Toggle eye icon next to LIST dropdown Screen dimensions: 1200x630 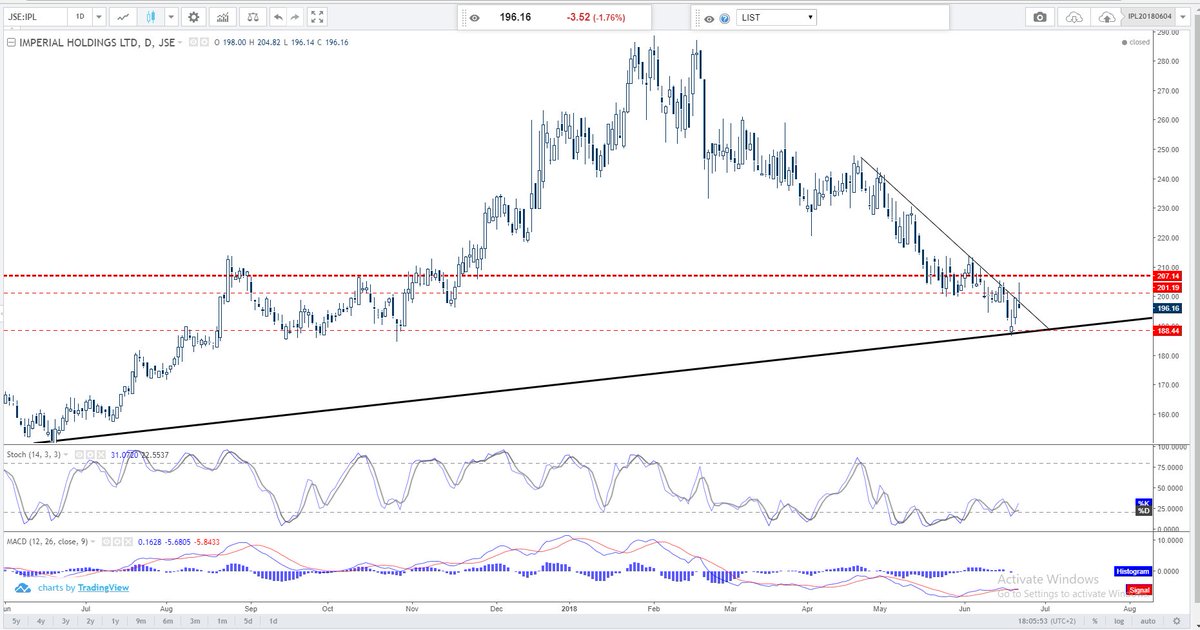click(x=709, y=18)
